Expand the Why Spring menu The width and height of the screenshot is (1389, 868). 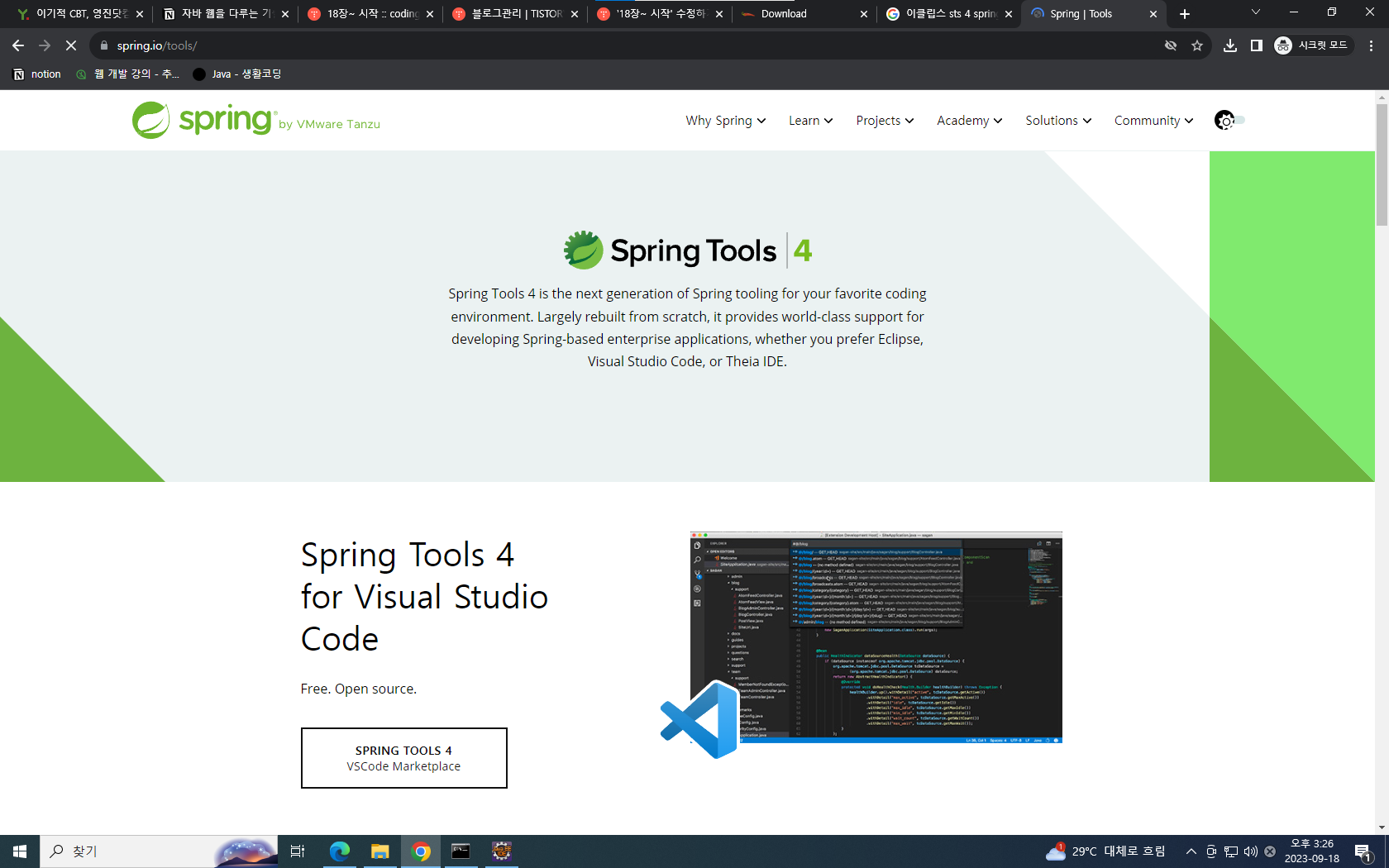point(726,121)
